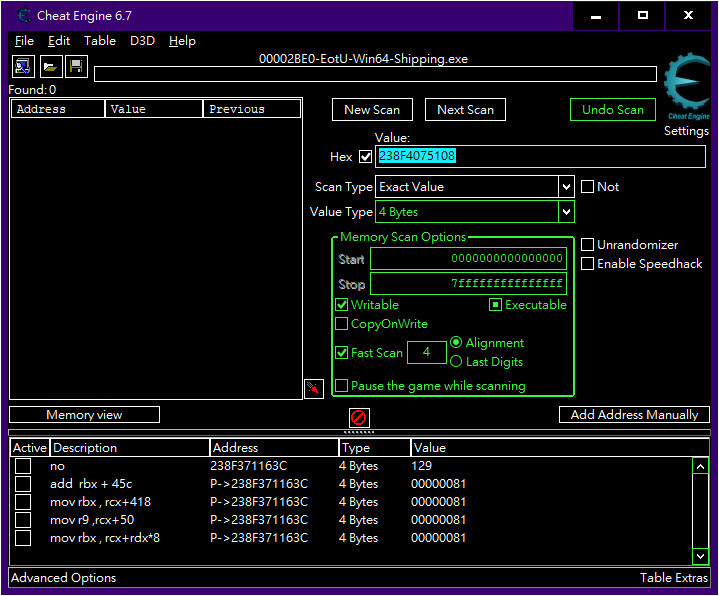Click 'add rbx + 45c' description text
Viewport: 719px width, 596px height.
(91, 484)
